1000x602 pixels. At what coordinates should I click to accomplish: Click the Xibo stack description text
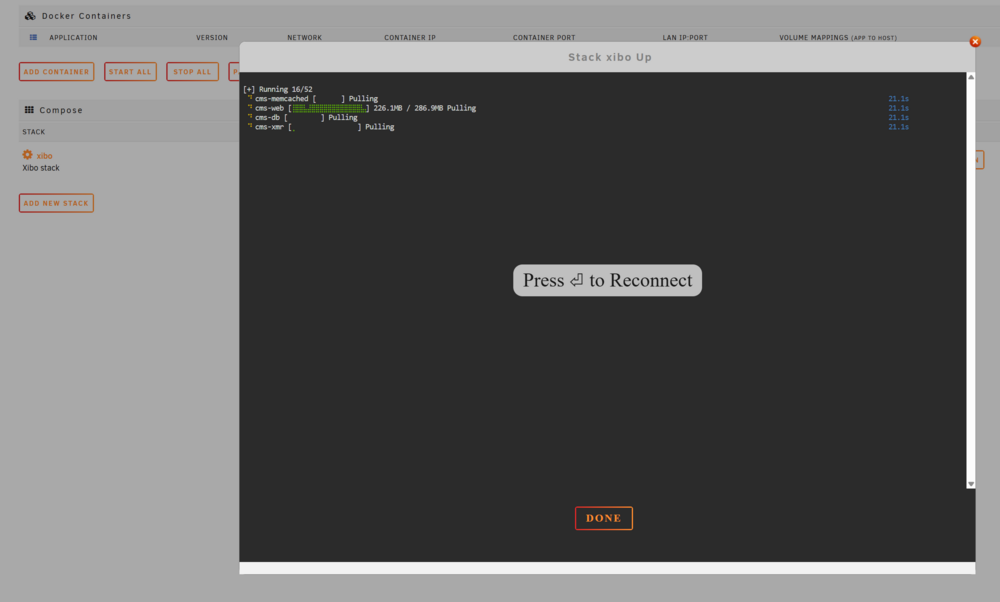(41, 168)
